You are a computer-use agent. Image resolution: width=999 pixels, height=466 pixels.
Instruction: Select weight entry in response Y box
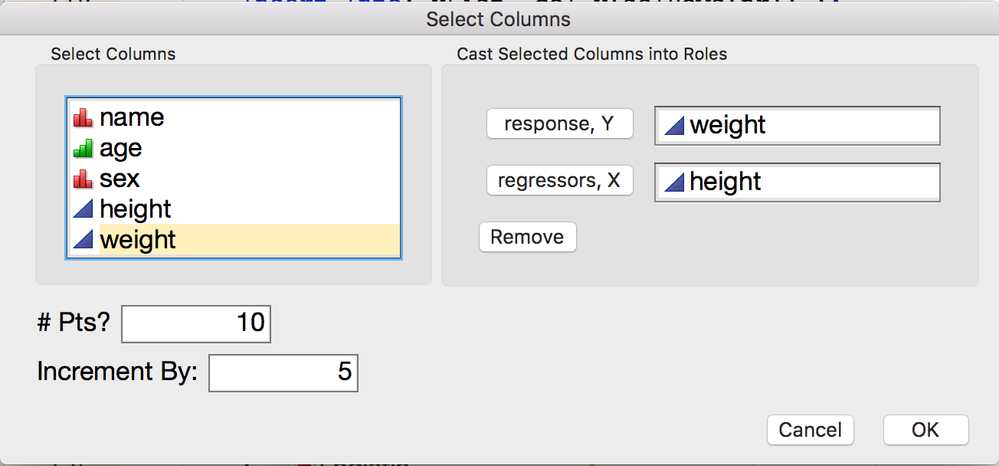[797, 126]
